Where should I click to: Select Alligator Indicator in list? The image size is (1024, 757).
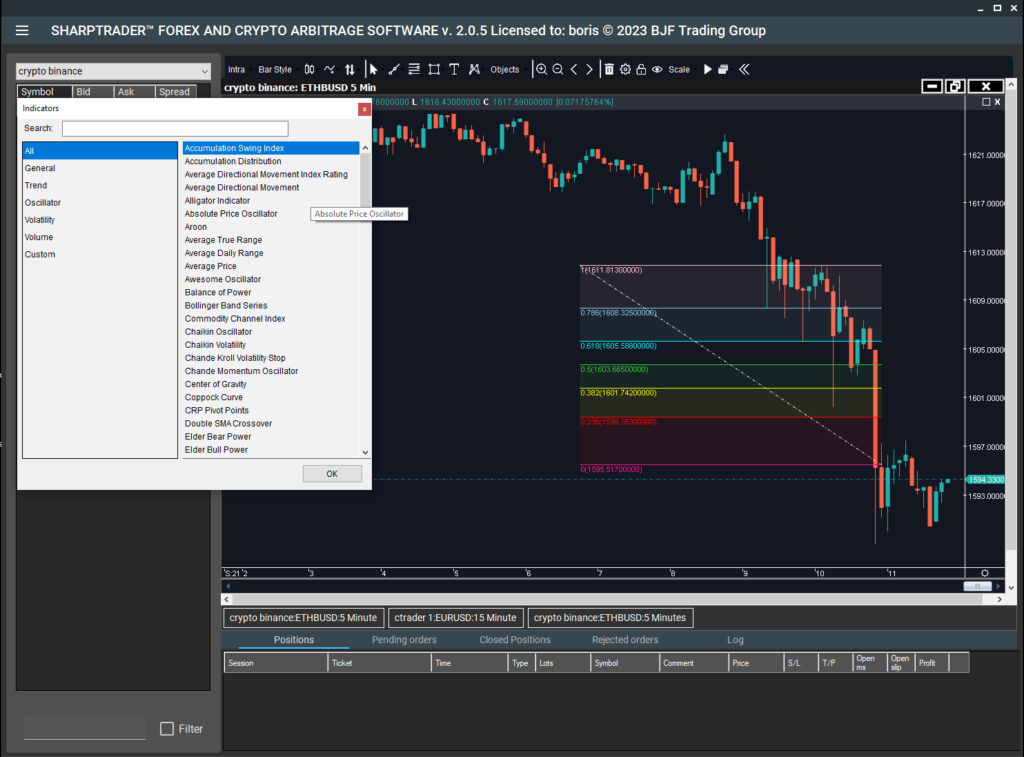(x=271, y=201)
